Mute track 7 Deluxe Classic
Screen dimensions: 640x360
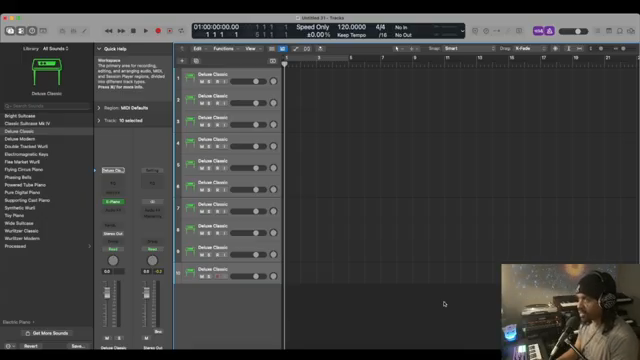(x=202, y=211)
